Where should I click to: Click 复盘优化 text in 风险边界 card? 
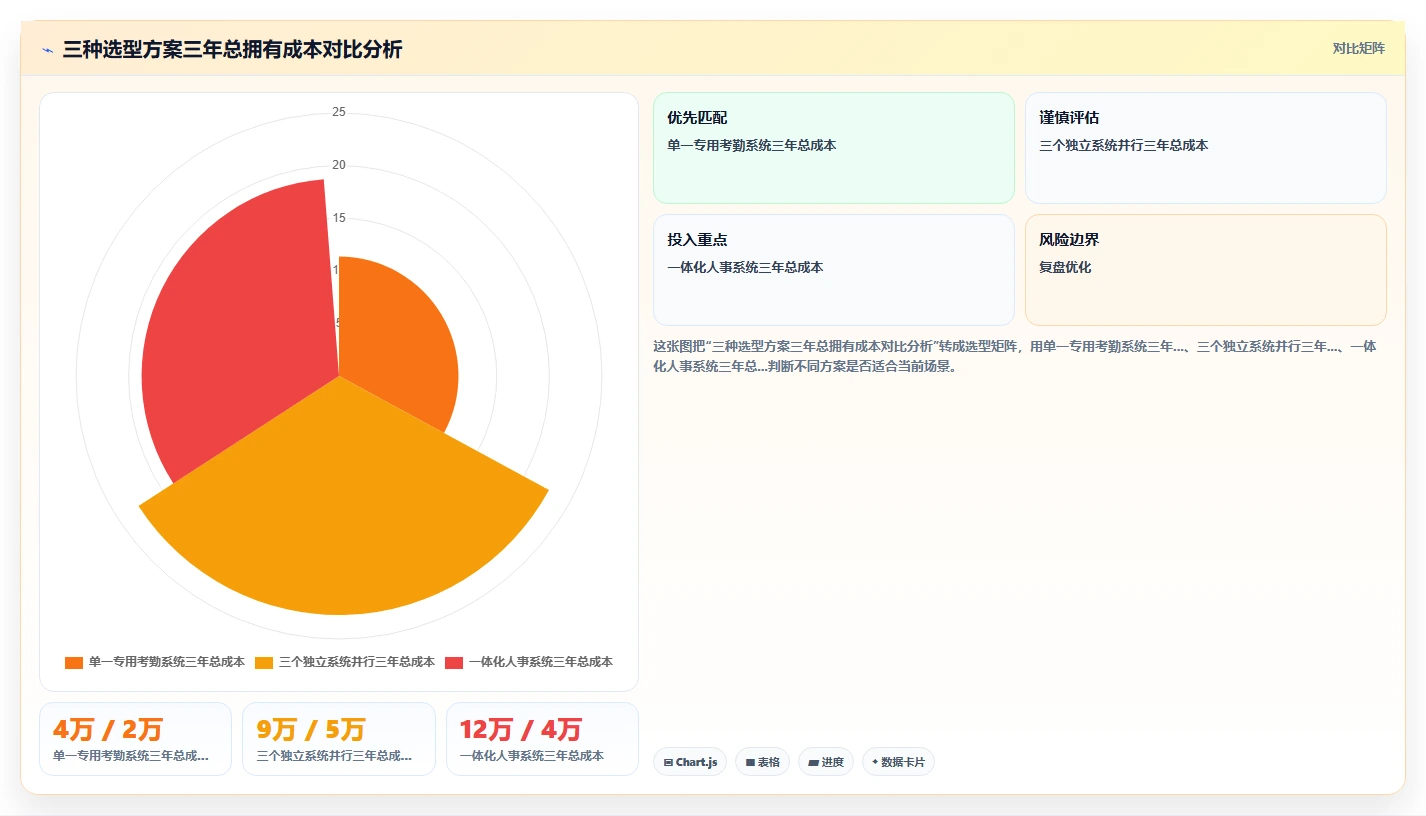coord(1065,267)
